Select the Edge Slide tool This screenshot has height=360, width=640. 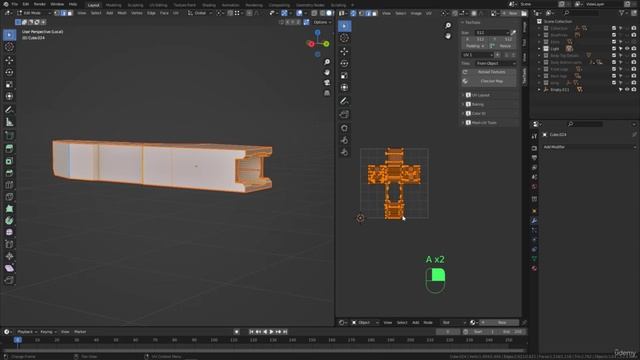(9, 244)
